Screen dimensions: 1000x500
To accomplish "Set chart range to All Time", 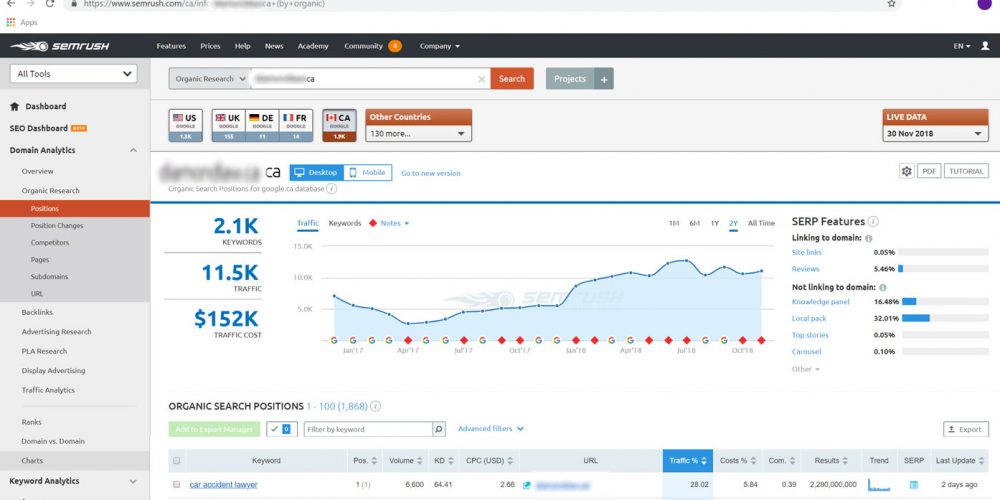I will [x=761, y=223].
